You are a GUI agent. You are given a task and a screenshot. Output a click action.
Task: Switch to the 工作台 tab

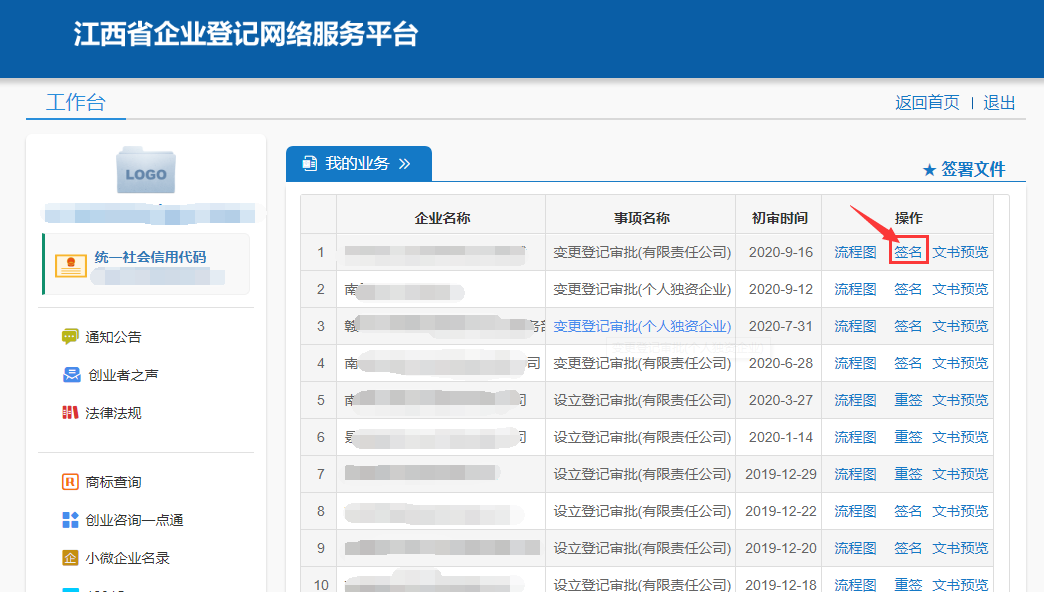pos(75,102)
